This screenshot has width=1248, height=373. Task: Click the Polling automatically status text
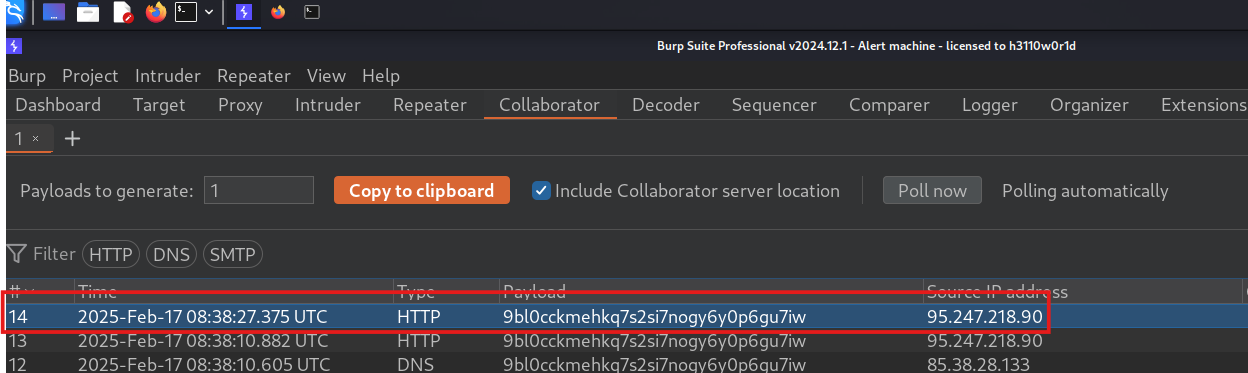1085,190
